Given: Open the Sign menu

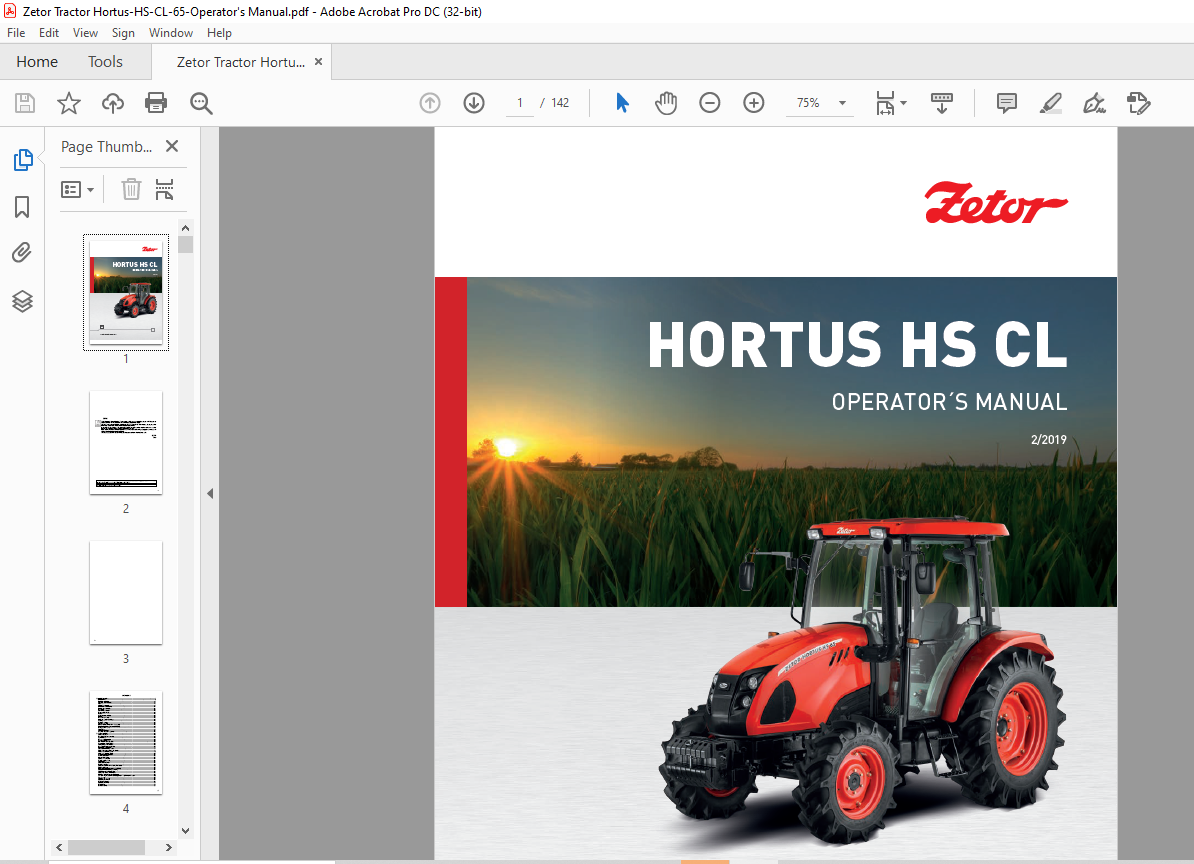Looking at the screenshot, I should point(123,33).
